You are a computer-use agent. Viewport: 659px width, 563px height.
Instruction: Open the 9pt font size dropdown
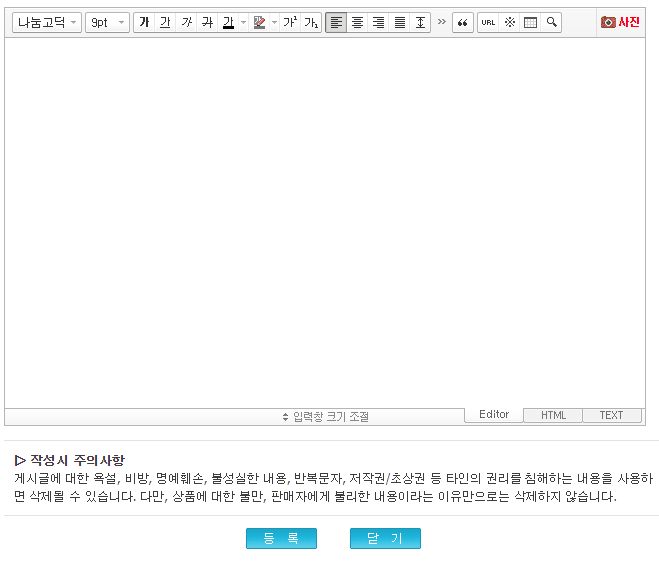click(x=107, y=22)
